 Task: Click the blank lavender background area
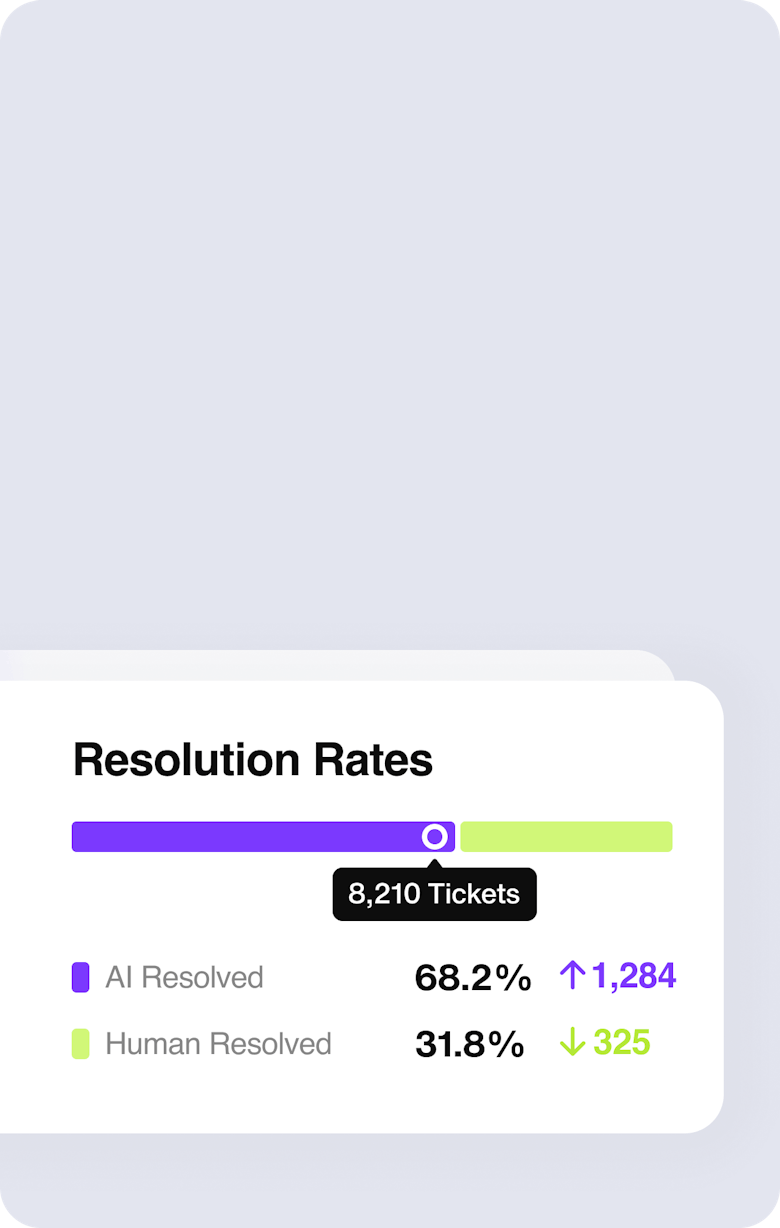click(390, 320)
